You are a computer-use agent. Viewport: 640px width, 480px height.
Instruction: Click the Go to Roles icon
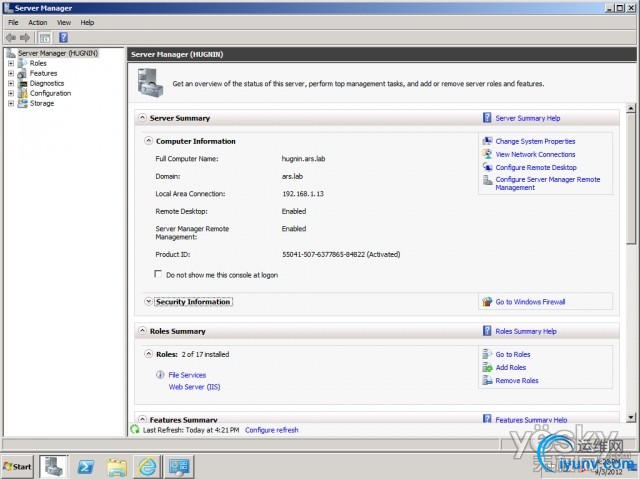487,354
